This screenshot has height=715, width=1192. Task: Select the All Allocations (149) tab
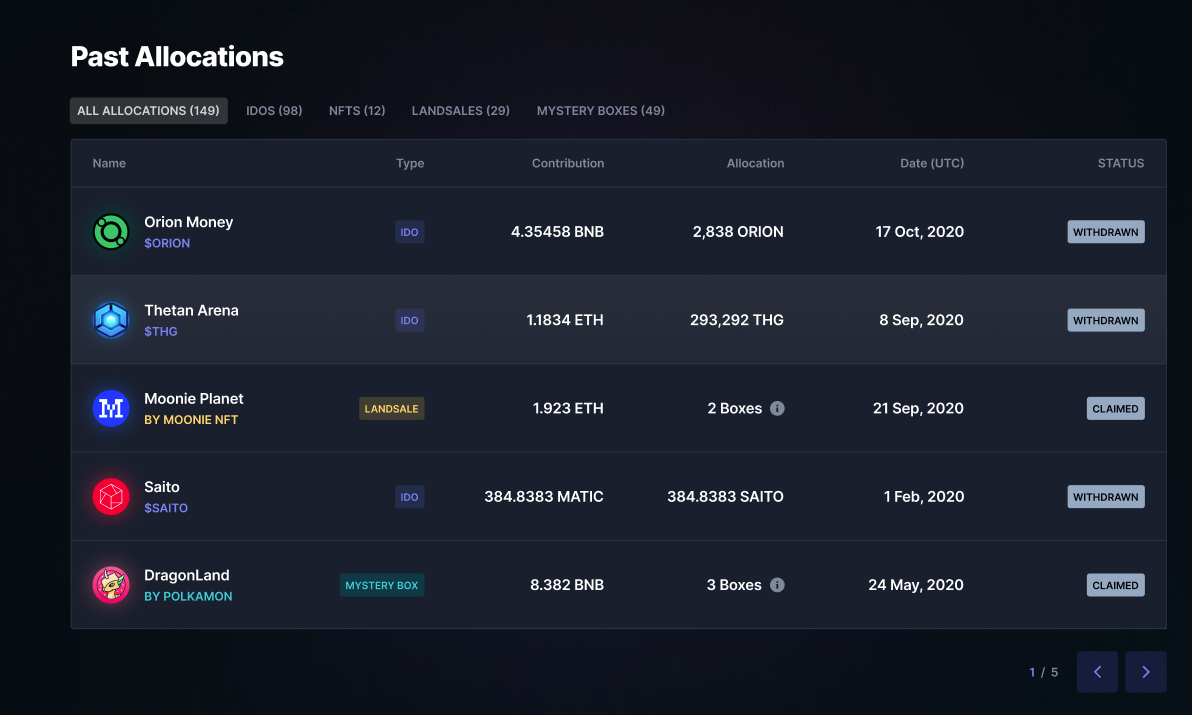point(148,111)
